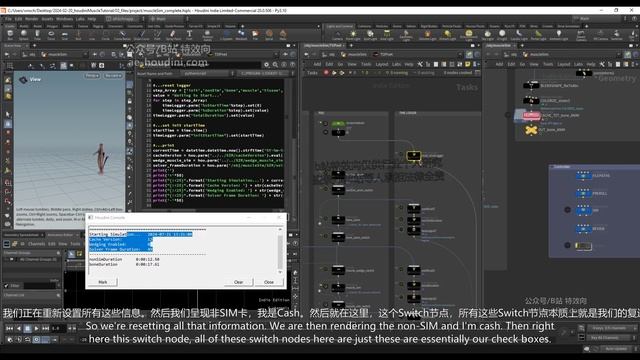Screen dimensions: 640x360
Task: Select the yellow-highlighted node in Tasks network
Action: point(413,156)
